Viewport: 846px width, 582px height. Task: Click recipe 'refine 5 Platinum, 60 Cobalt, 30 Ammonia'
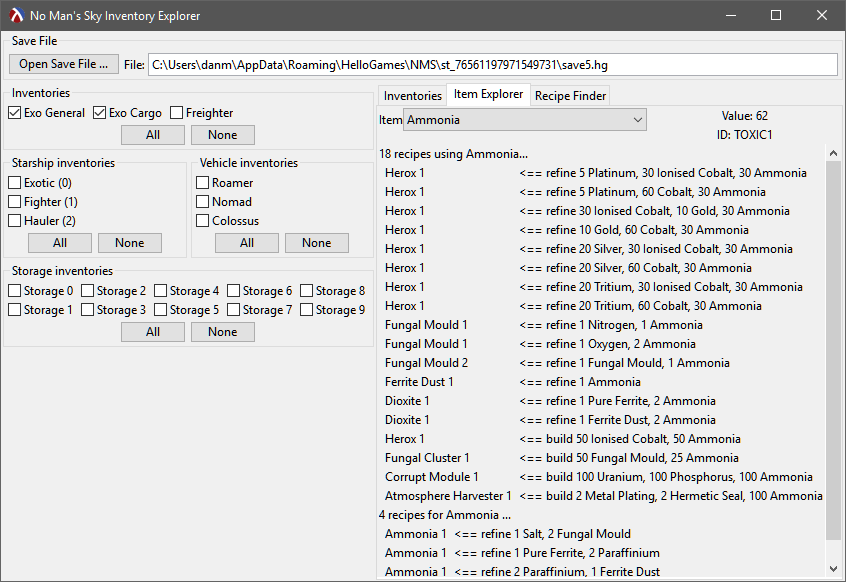[656, 192]
